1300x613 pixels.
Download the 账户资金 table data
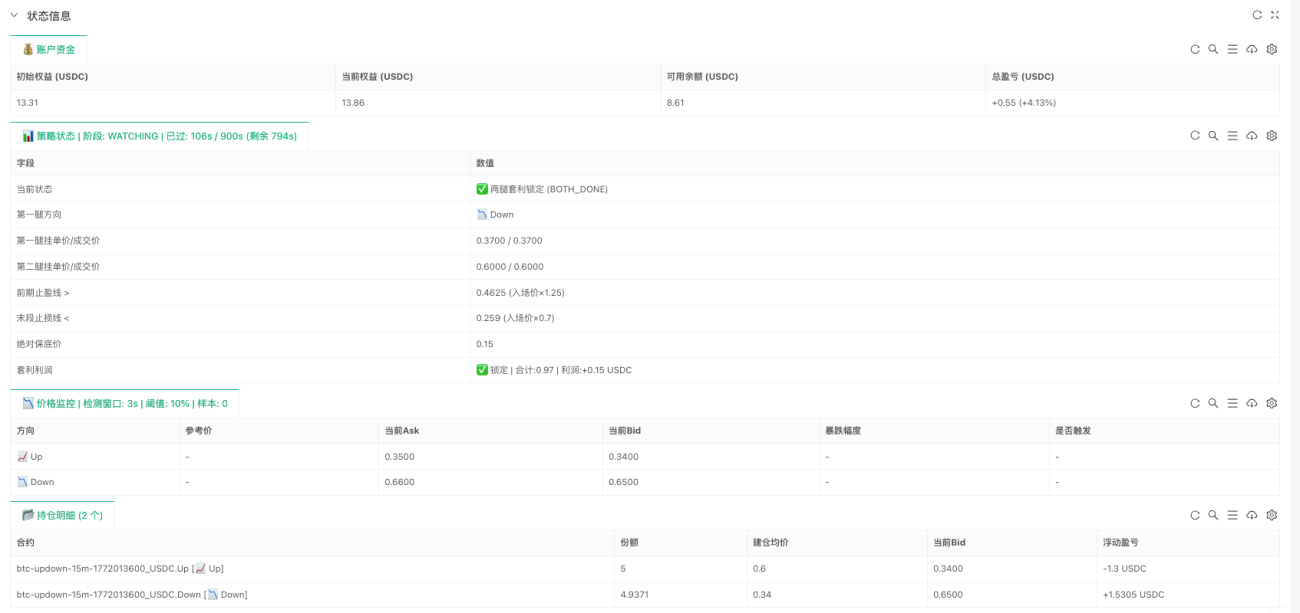(1252, 49)
